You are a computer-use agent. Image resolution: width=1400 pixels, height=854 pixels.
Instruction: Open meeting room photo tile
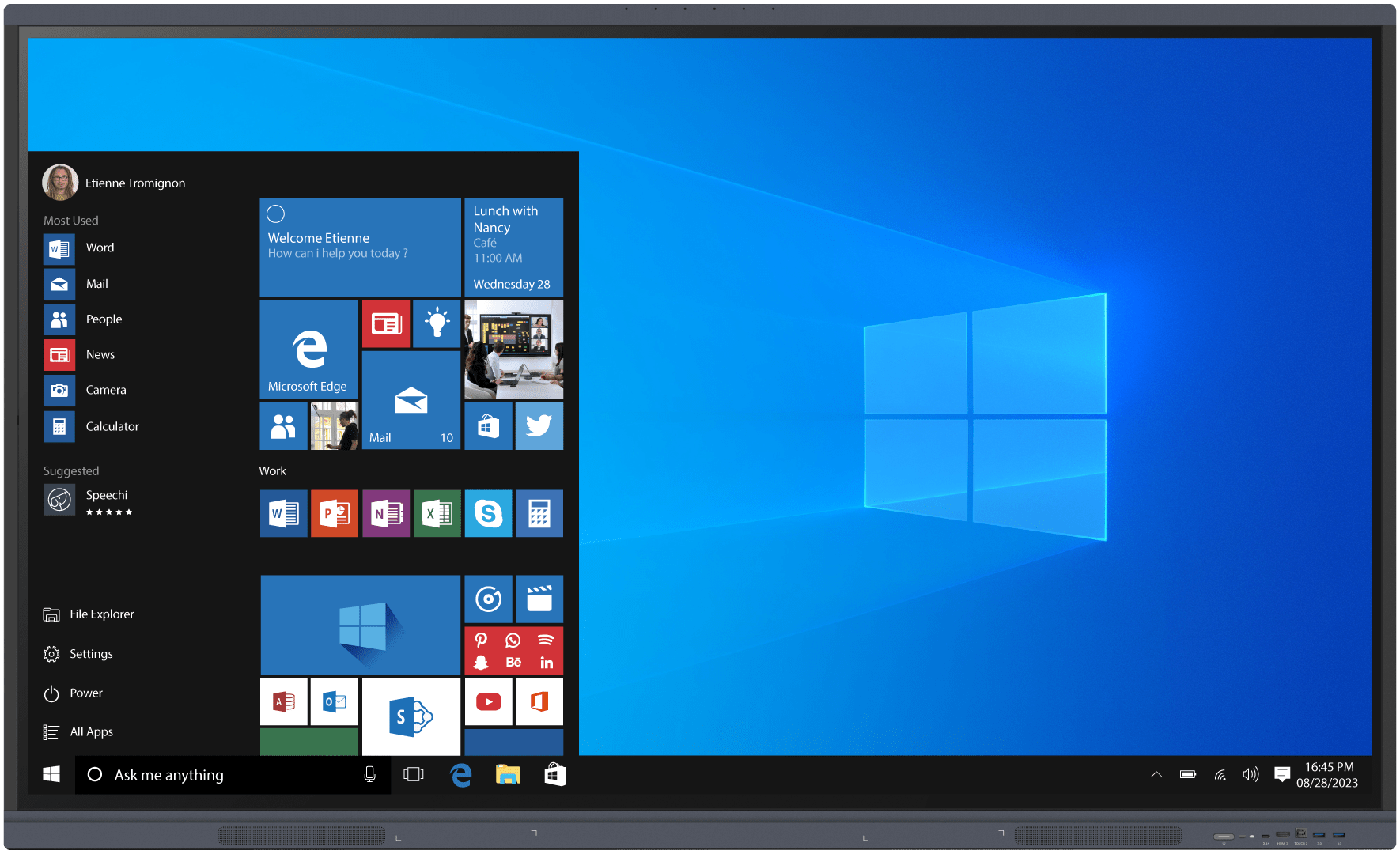(513, 349)
